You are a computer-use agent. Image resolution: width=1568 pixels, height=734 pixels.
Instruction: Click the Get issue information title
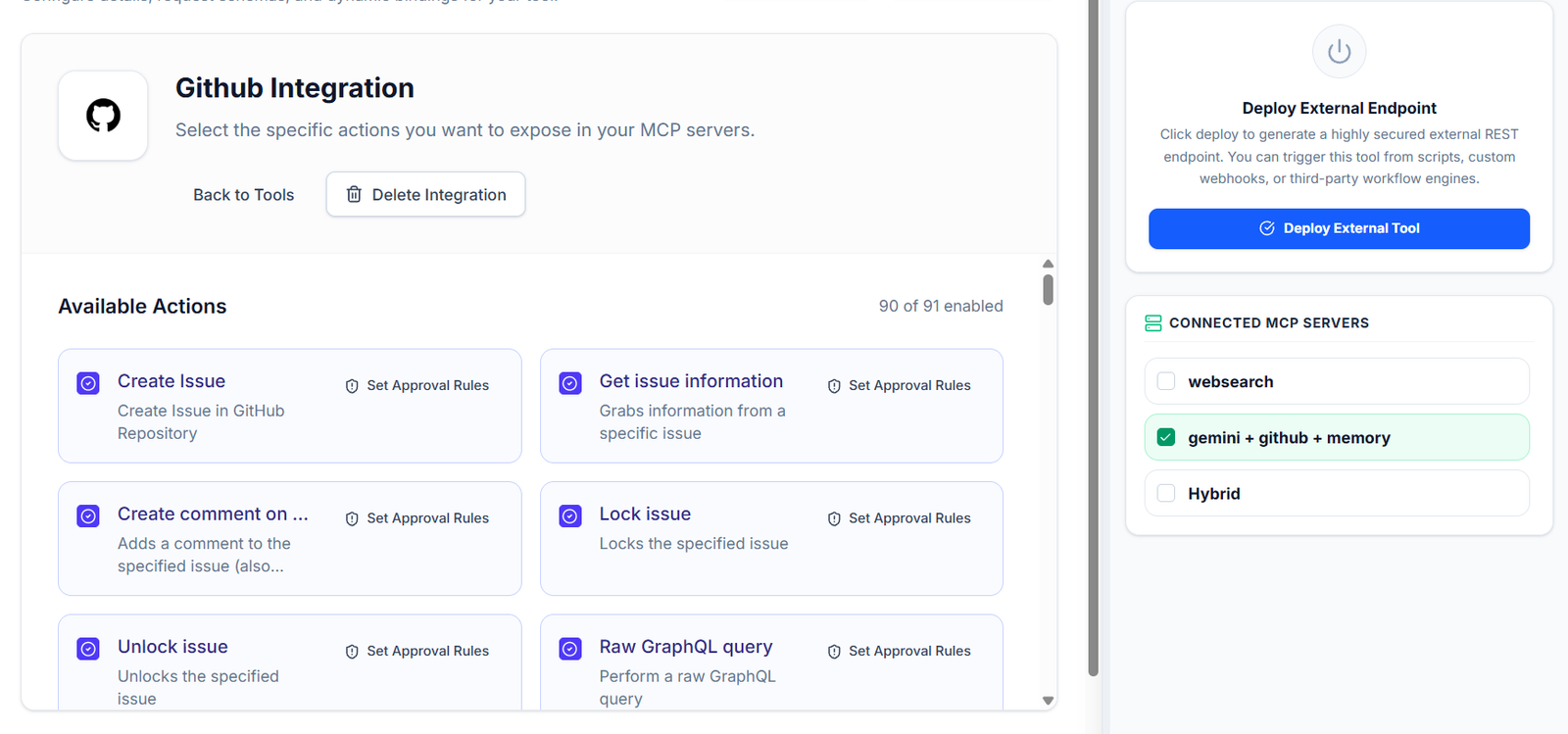pos(691,381)
